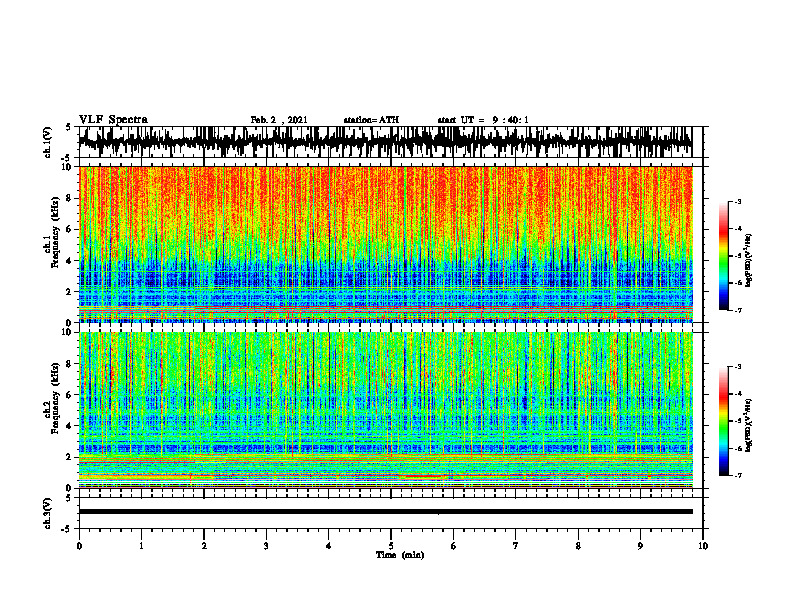This screenshot has height=612, width=792.
Task: Click ch.2 frequency axis tick "4"
Action: point(71,426)
